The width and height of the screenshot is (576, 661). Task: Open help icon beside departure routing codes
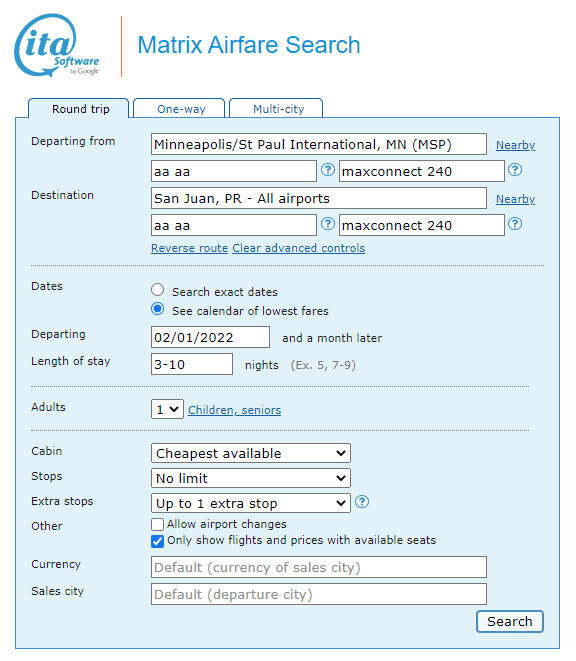(328, 170)
